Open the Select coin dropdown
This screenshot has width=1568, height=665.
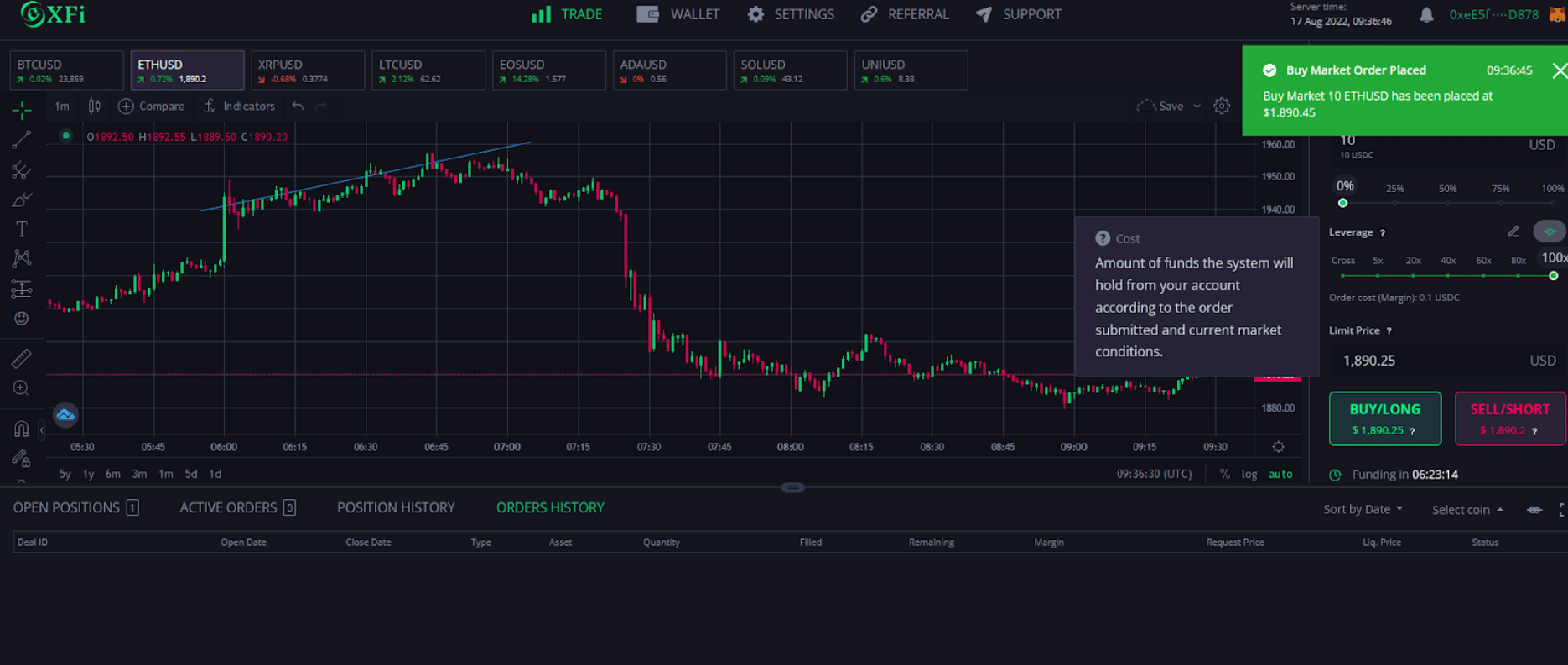tap(1467, 510)
